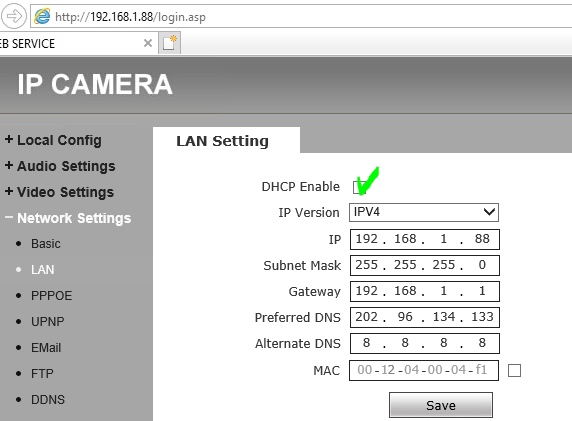572x421 pixels.
Task: Click the browser forward arrow button
Action: (14, 16)
